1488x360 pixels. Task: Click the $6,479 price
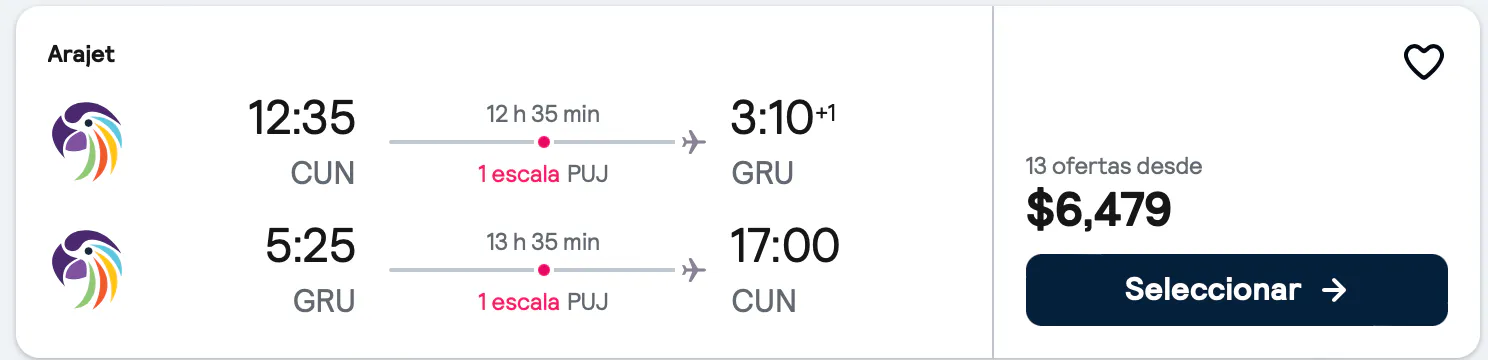(1098, 208)
